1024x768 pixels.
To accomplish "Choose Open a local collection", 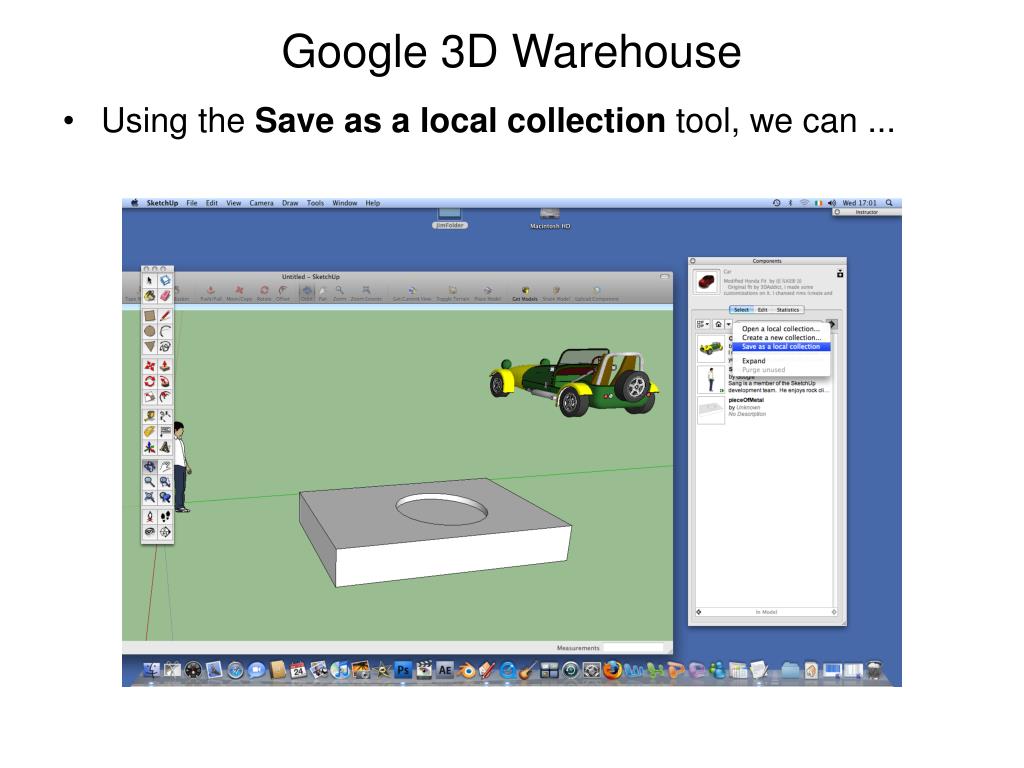I will coord(781,329).
